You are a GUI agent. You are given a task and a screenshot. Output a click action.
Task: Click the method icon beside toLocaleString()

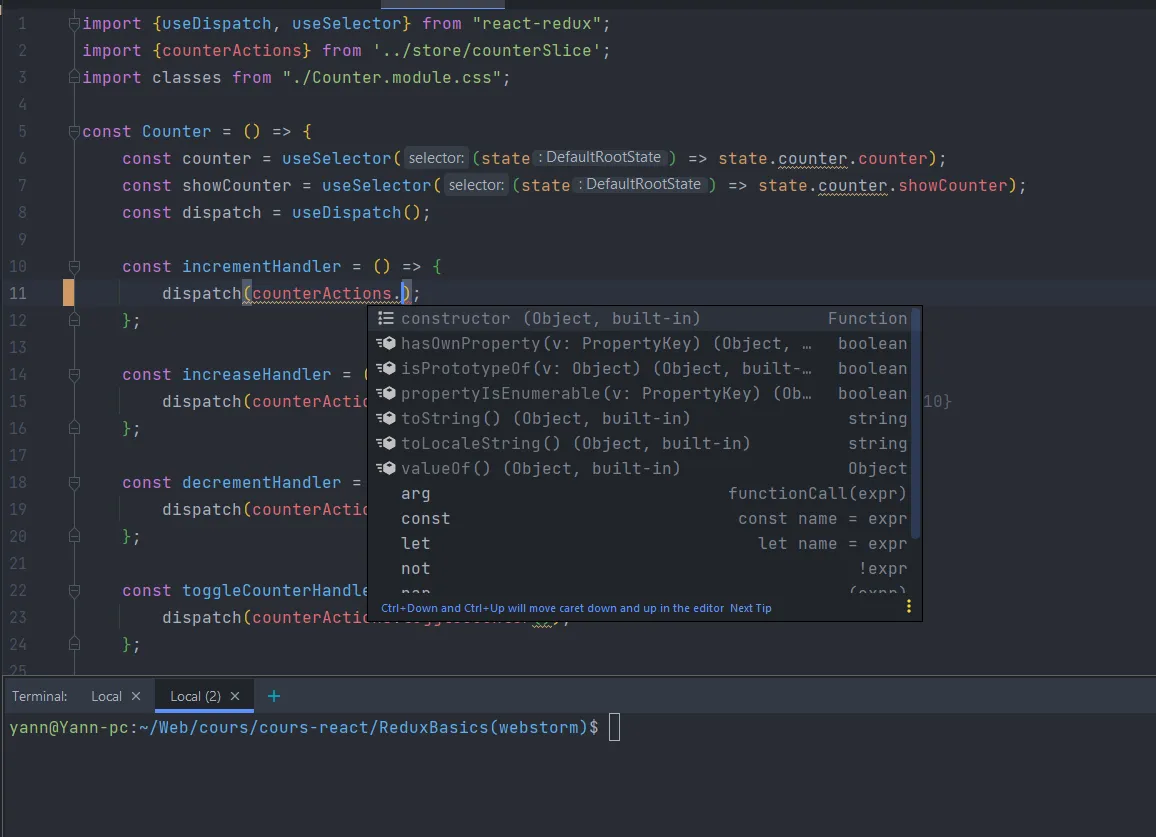coord(386,444)
